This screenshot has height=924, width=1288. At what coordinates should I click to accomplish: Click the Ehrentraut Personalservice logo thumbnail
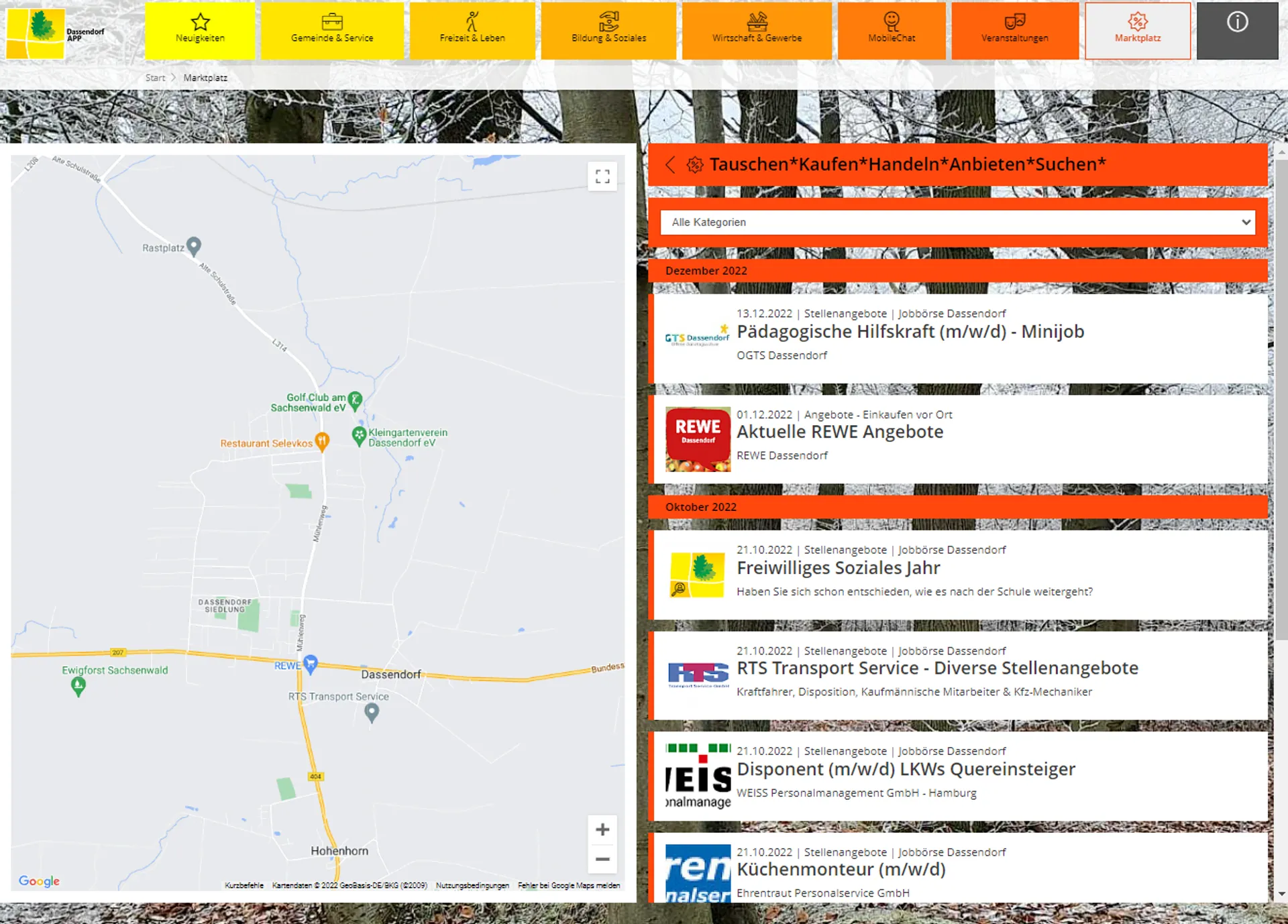coord(698,873)
